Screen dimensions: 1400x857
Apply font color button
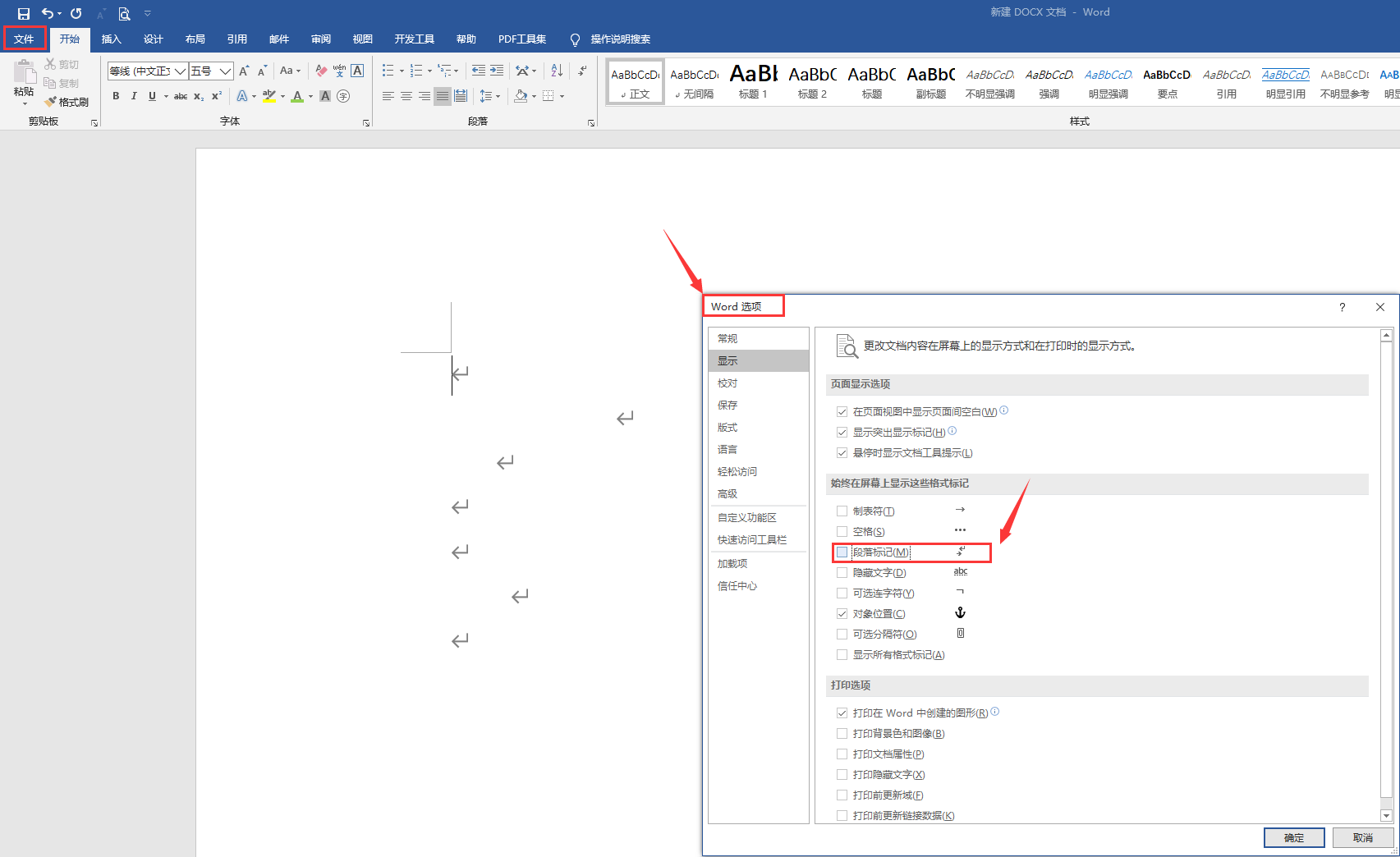pyautogui.click(x=297, y=96)
